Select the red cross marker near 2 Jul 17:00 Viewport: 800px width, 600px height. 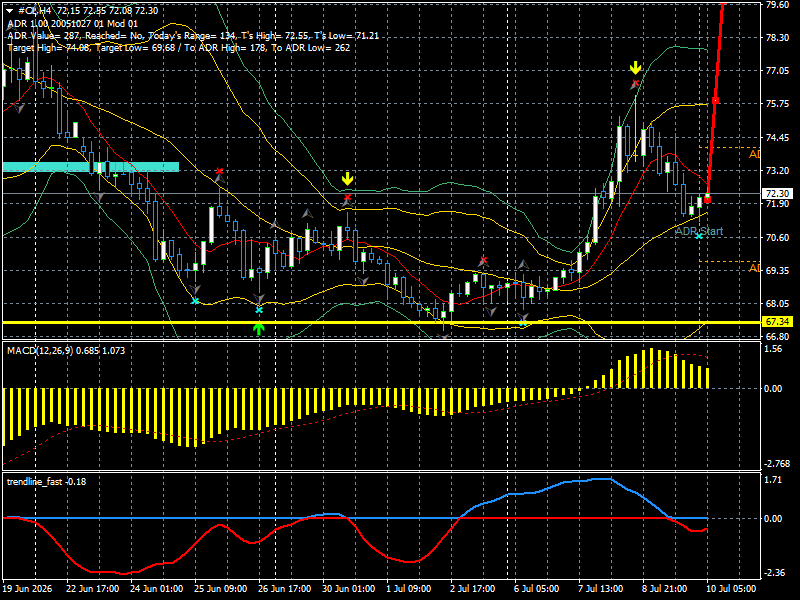pyautogui.click(x=483, y=260)
